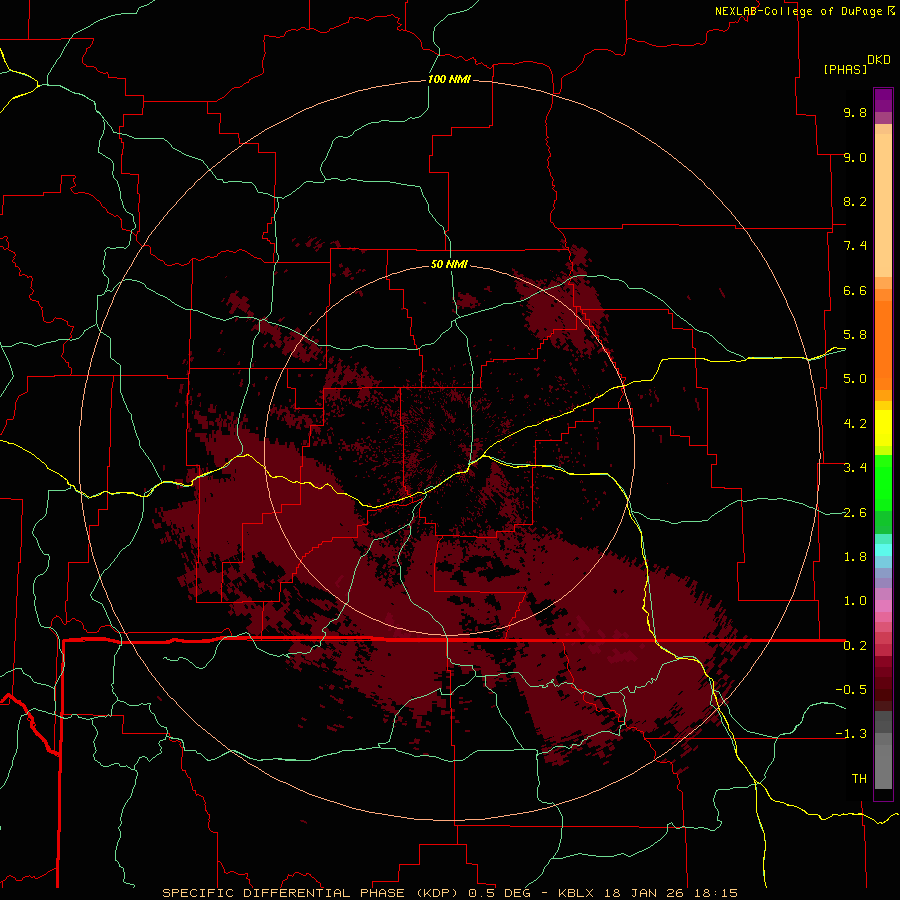Click the 3.4 color scale value
900x900 pixels.
855,468
